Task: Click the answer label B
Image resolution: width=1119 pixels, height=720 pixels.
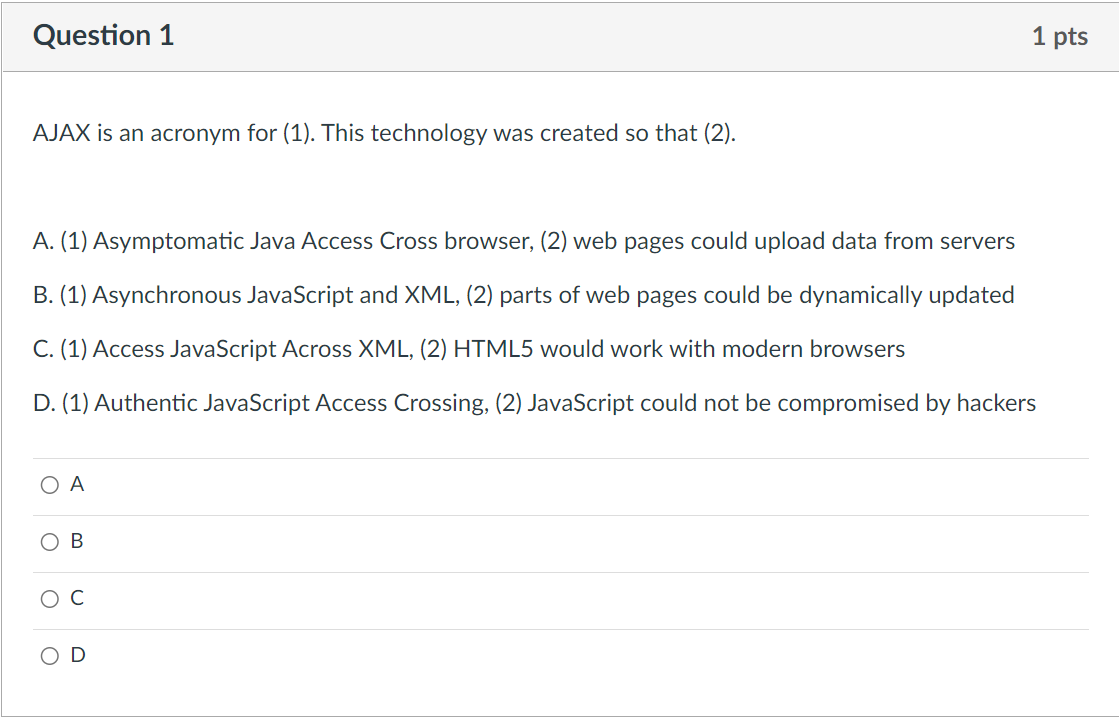Action: (x=76, y=541)
